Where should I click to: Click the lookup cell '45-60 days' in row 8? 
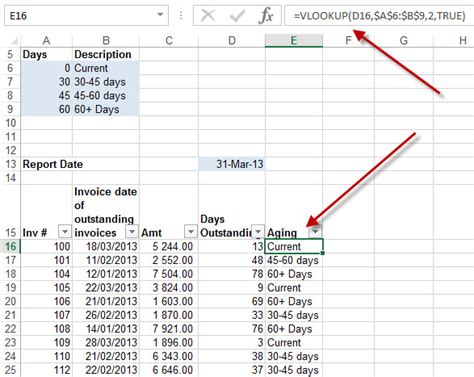click(x=106, y=95)
